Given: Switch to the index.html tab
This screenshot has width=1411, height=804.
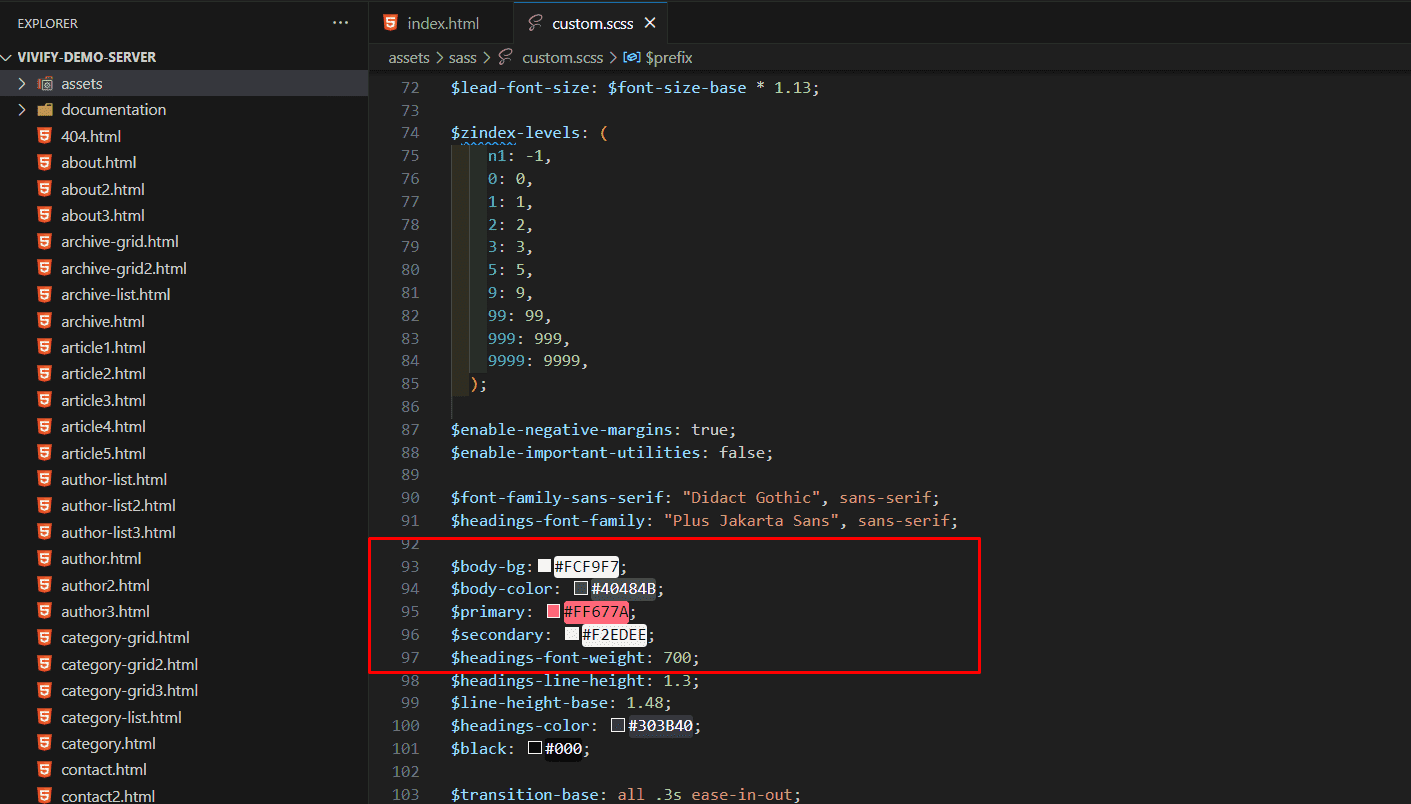Looking at the screenshot, I should click(441, 23).
